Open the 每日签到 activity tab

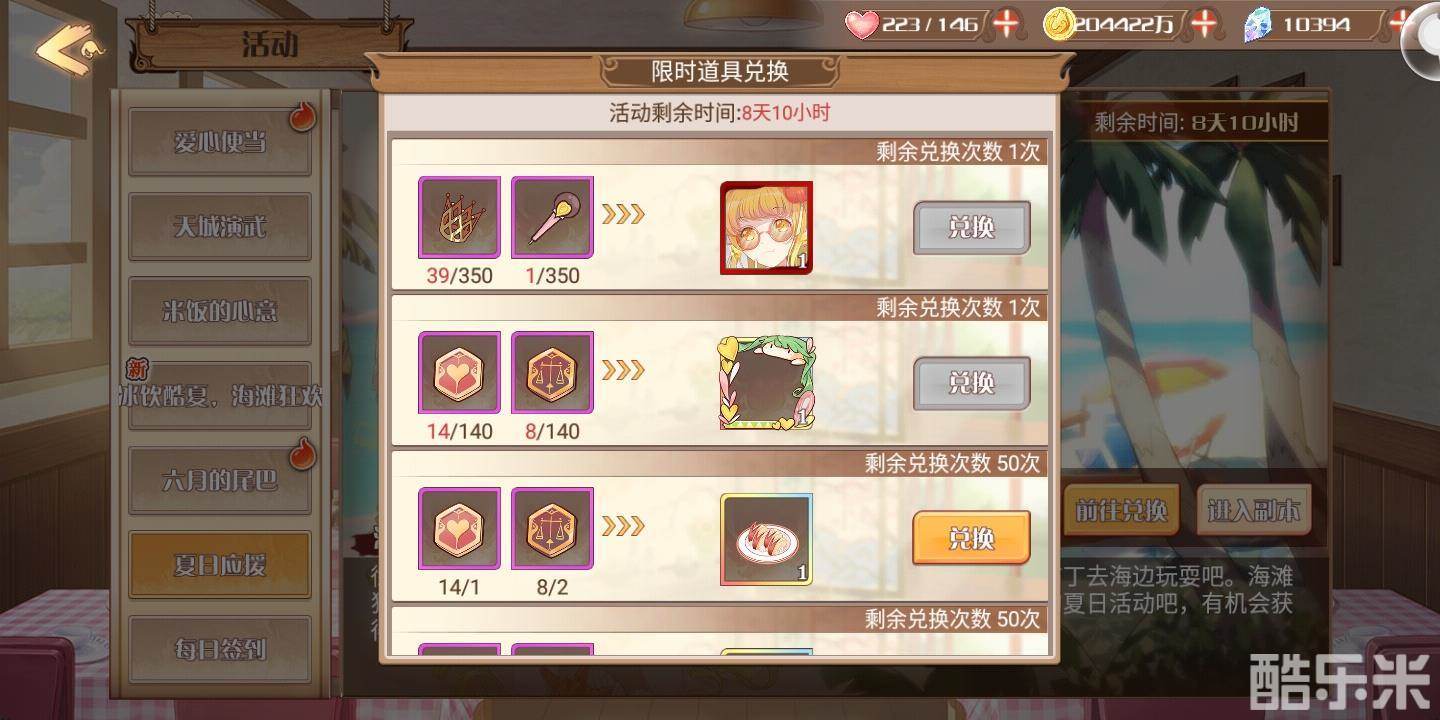click(x=220, y=649)
